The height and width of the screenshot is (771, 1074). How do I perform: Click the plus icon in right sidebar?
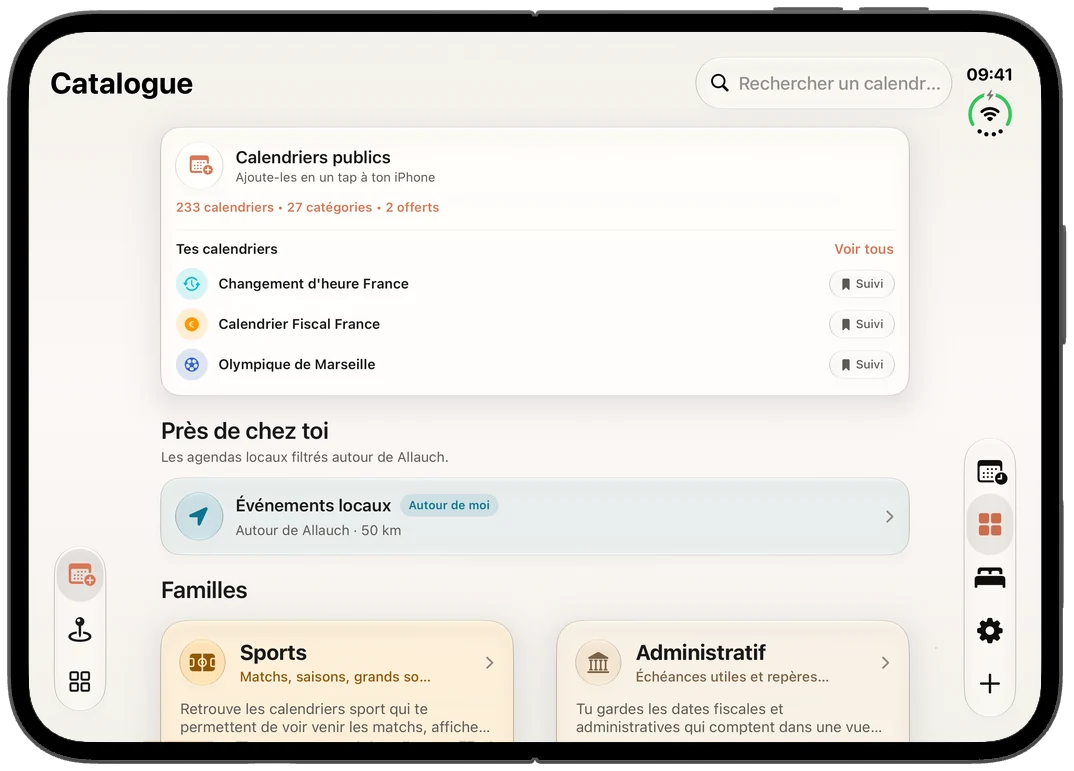click(990, 683)
